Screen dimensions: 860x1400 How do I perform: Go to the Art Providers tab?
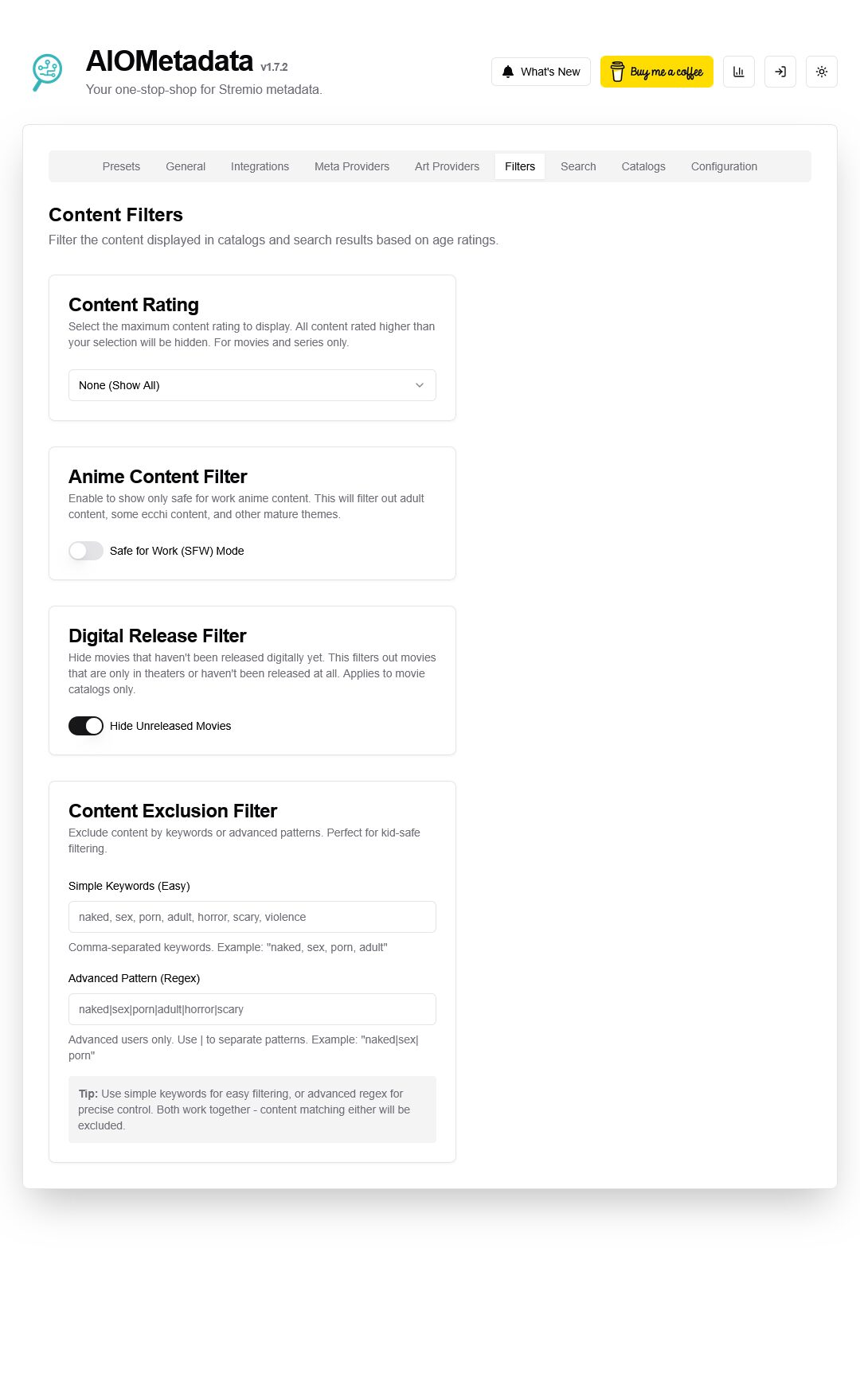[447, 166]
